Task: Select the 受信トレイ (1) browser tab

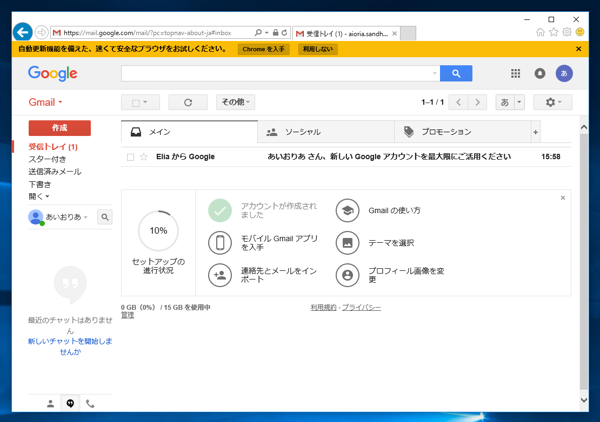Action: coord(347,34)
